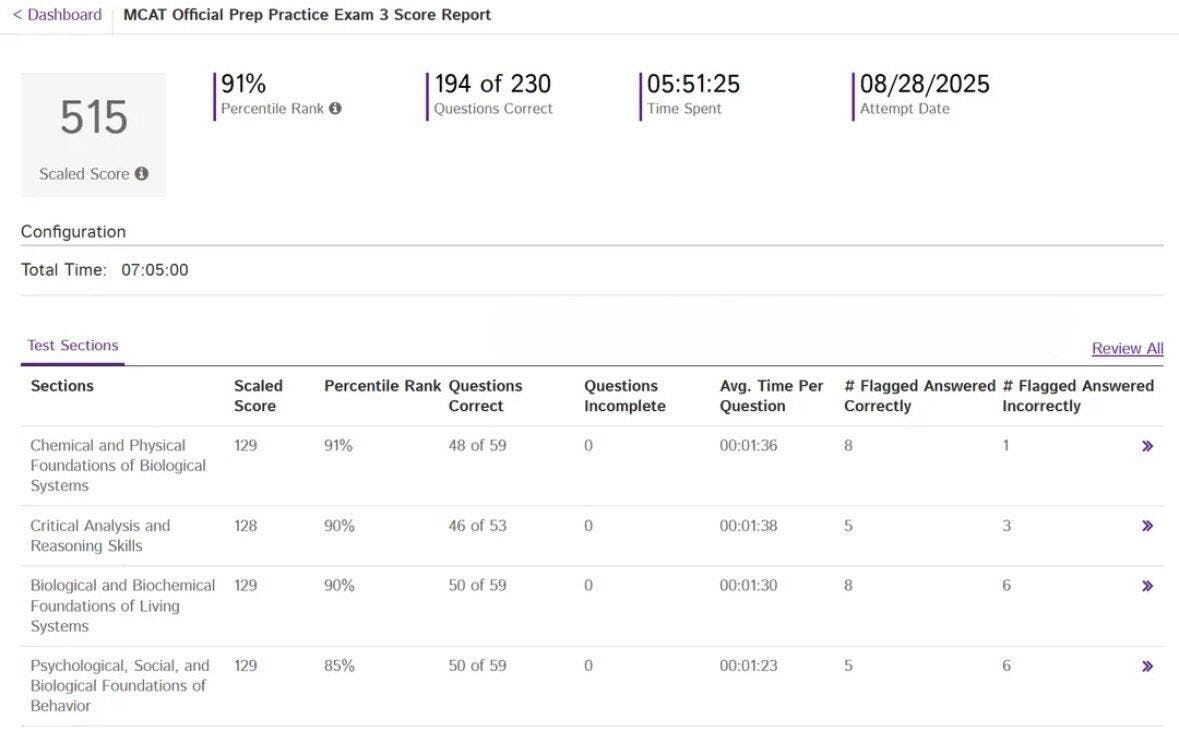
Task: Click the # Flagged Answered Correctly header
Action: [x=918, y=396]
